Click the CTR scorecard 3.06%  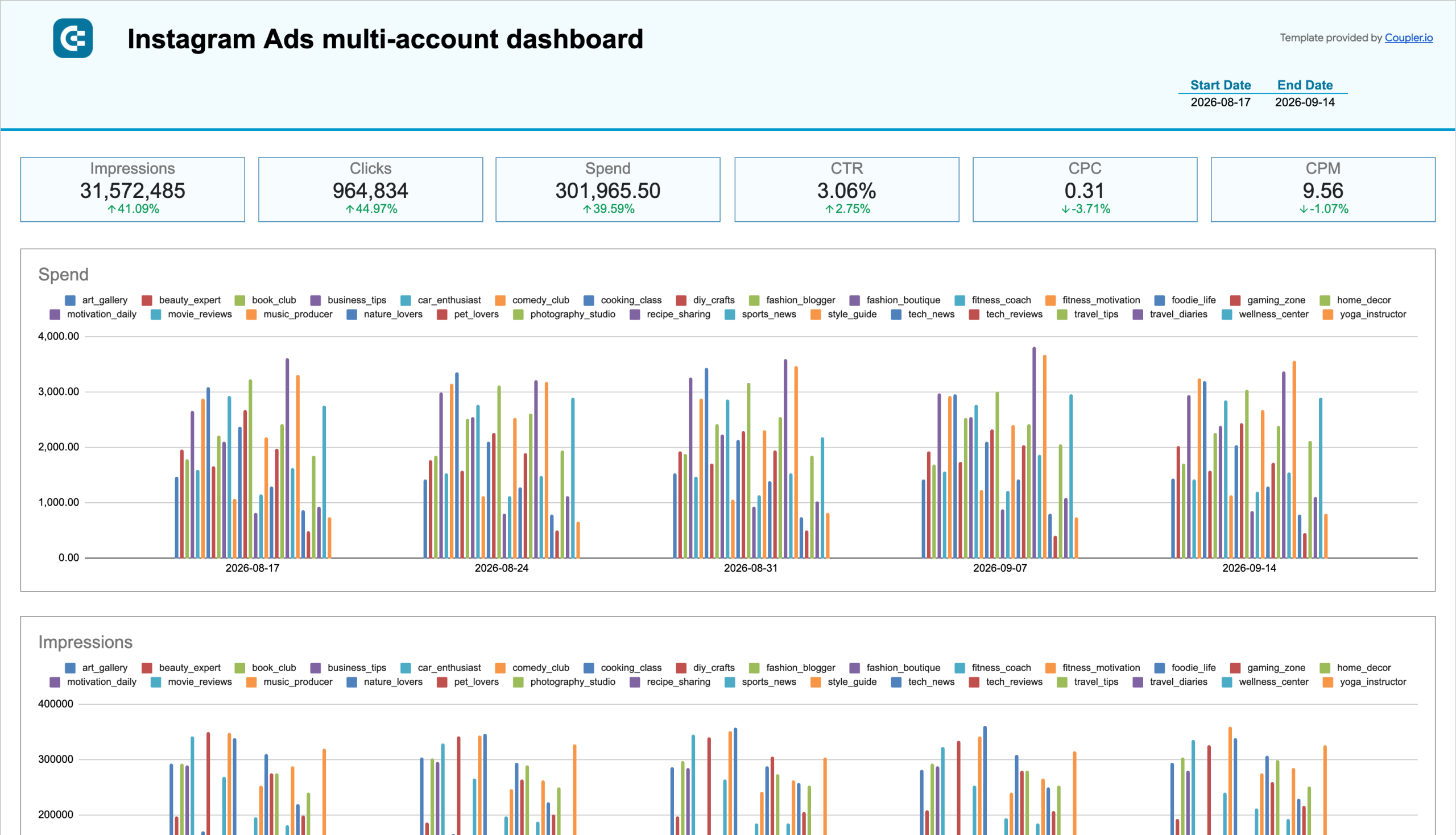pos(846,189)
